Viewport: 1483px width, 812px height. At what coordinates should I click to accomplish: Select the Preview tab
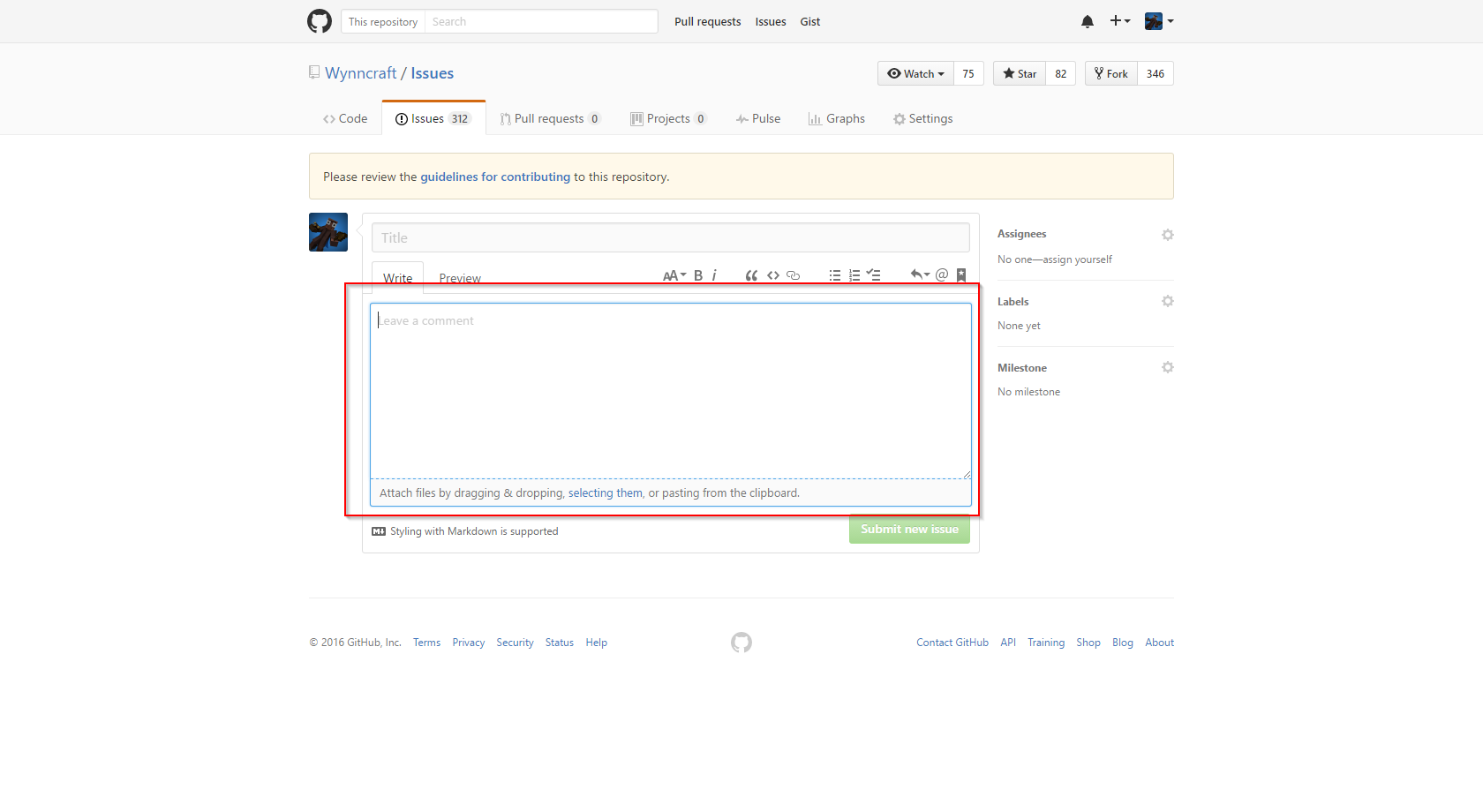[460, 277]
